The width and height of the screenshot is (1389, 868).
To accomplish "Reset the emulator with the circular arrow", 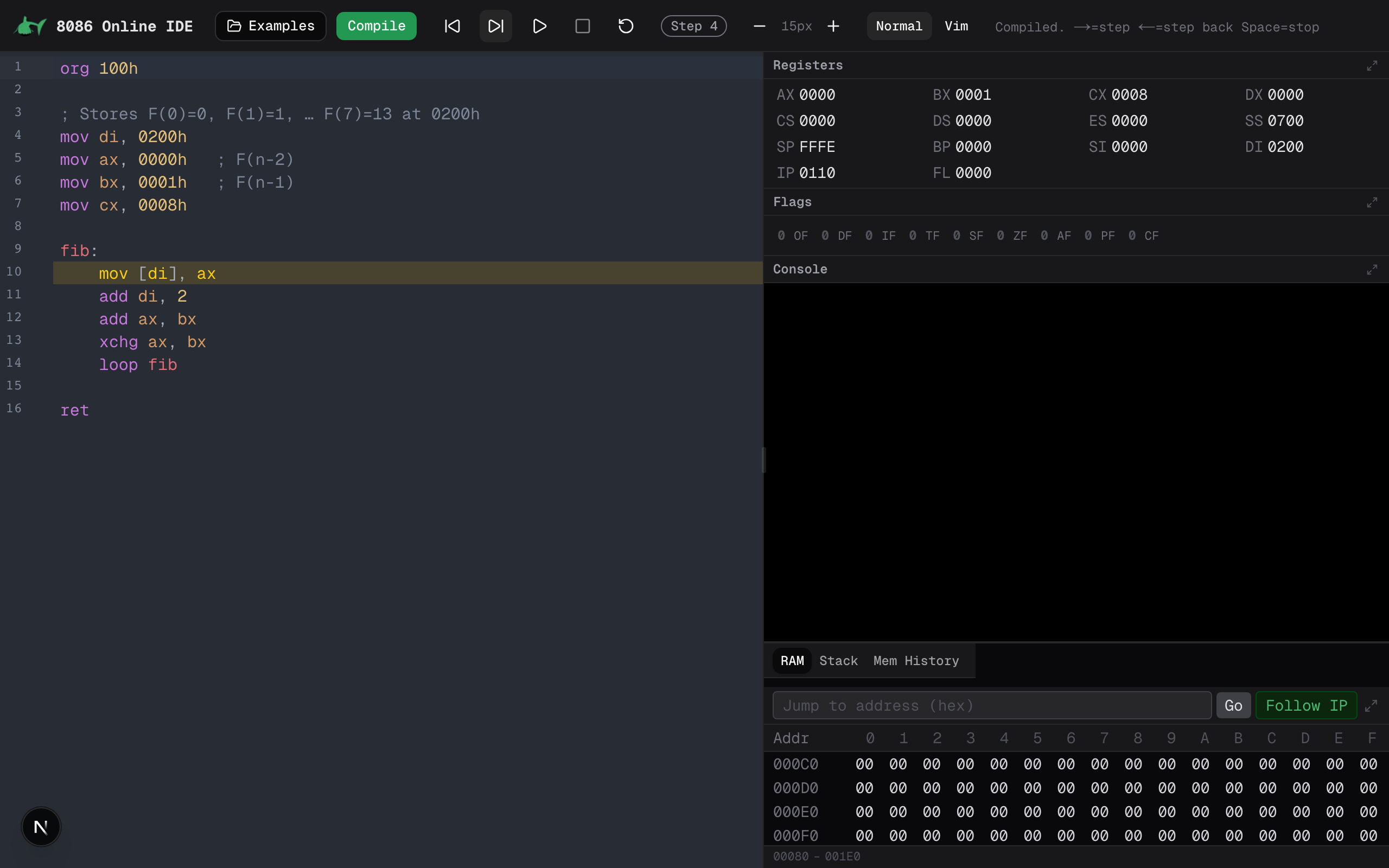I will [626, 27].
